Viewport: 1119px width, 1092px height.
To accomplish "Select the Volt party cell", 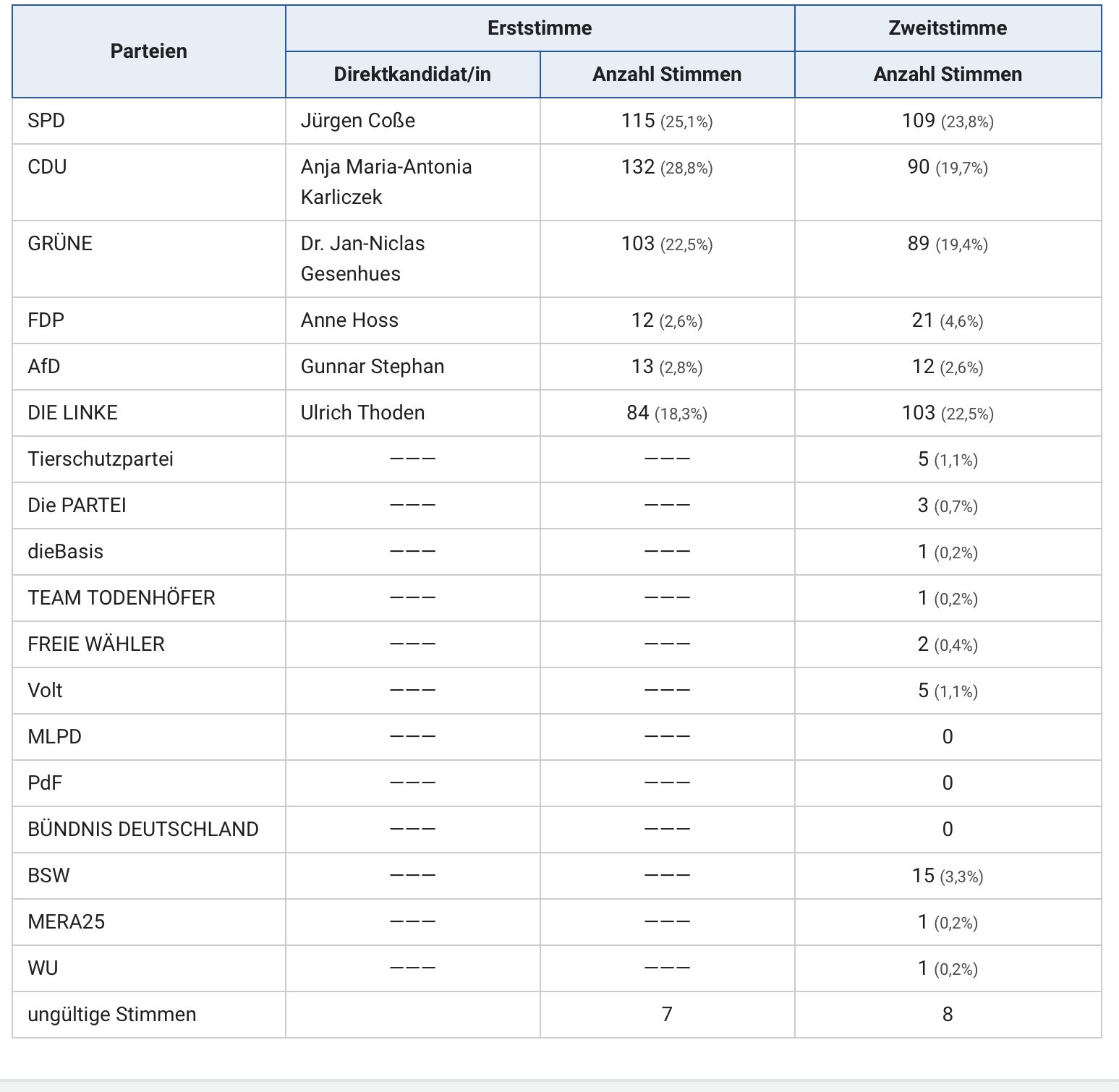I will coord(45,691).
